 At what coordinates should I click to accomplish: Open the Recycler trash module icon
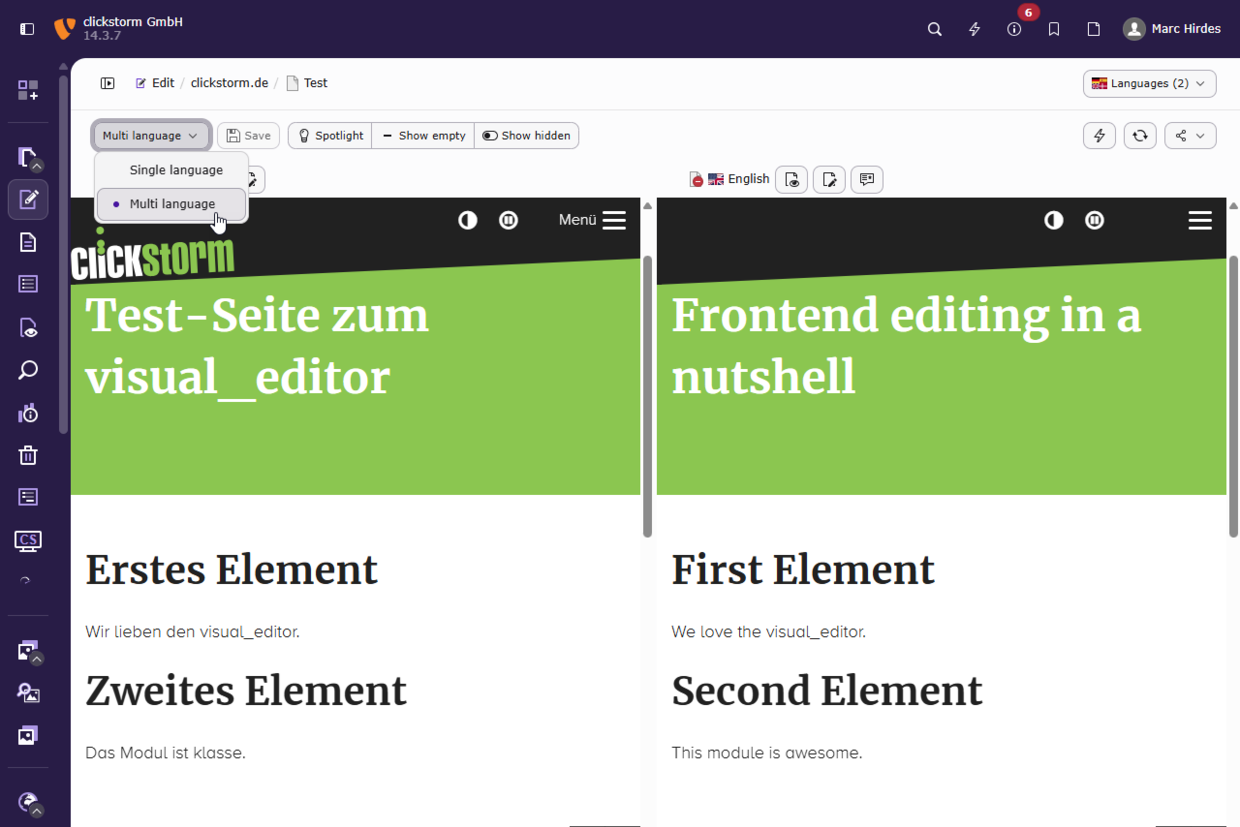click(28, 455)
